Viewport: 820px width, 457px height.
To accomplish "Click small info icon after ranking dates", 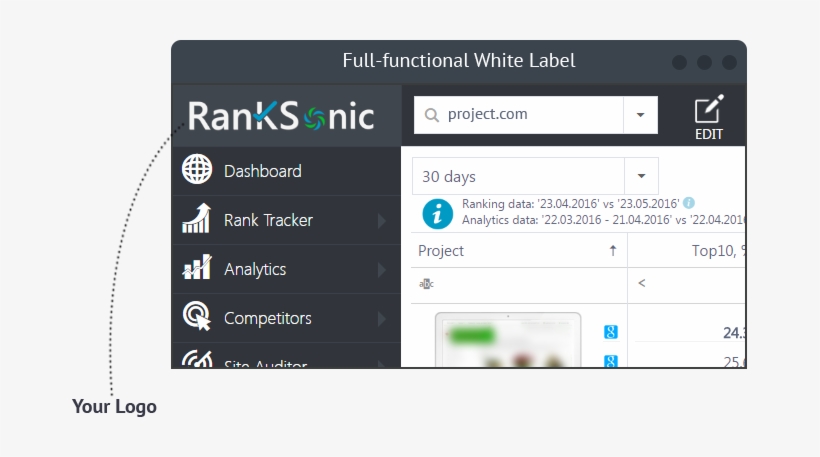I will (x=689, y=203).
